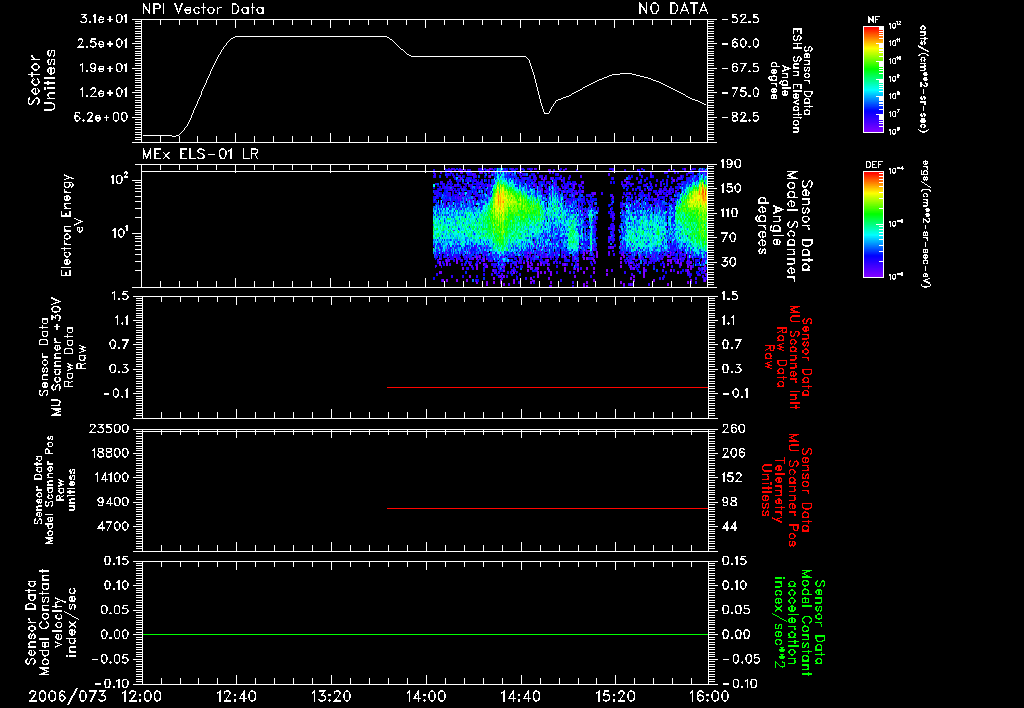Click the DEF color scale bar

tap(873, 224)
